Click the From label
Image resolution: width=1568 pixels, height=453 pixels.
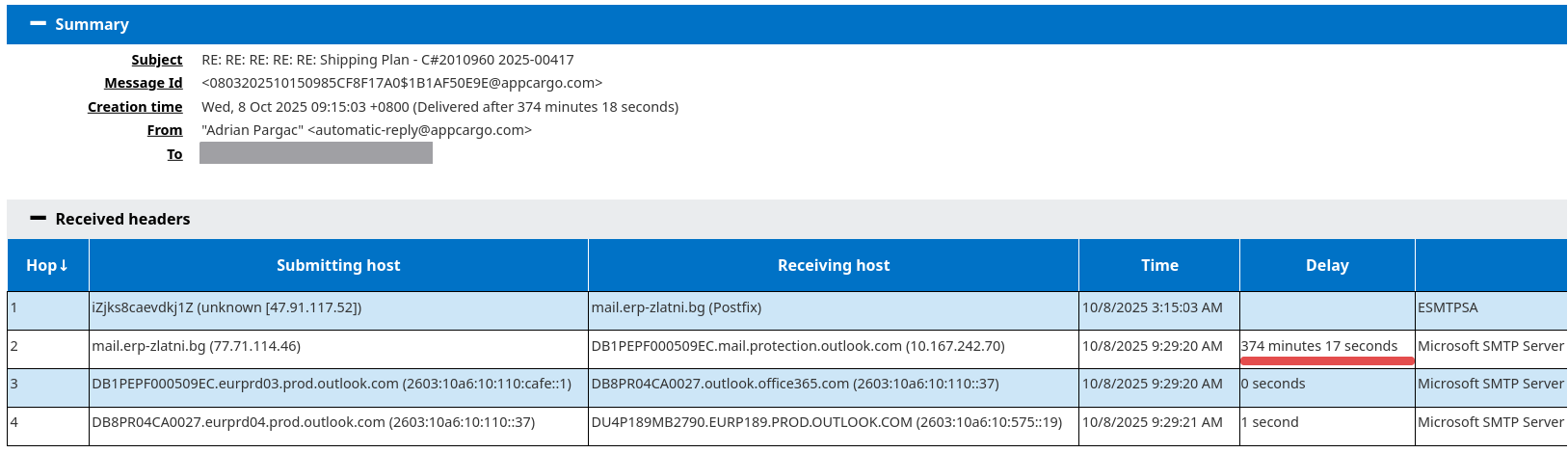point(165,130)
